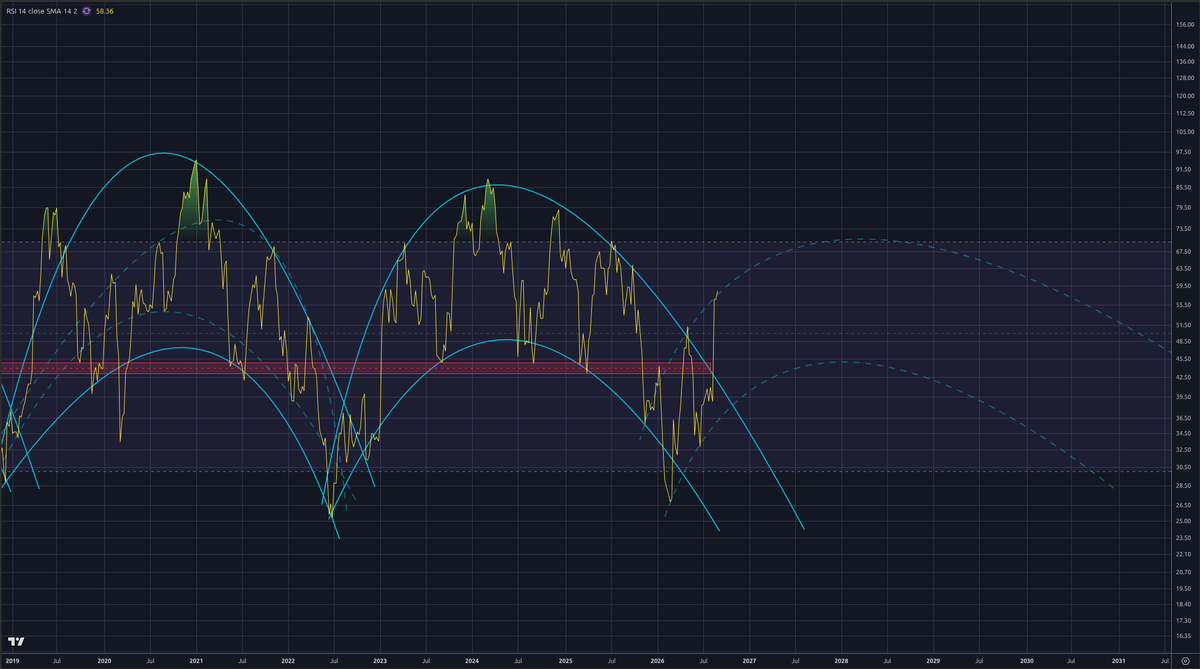The width and height of the screenshot is (1200, 669).
Task: Click the 2029 label on time axis
Action: tap(934, 661)
